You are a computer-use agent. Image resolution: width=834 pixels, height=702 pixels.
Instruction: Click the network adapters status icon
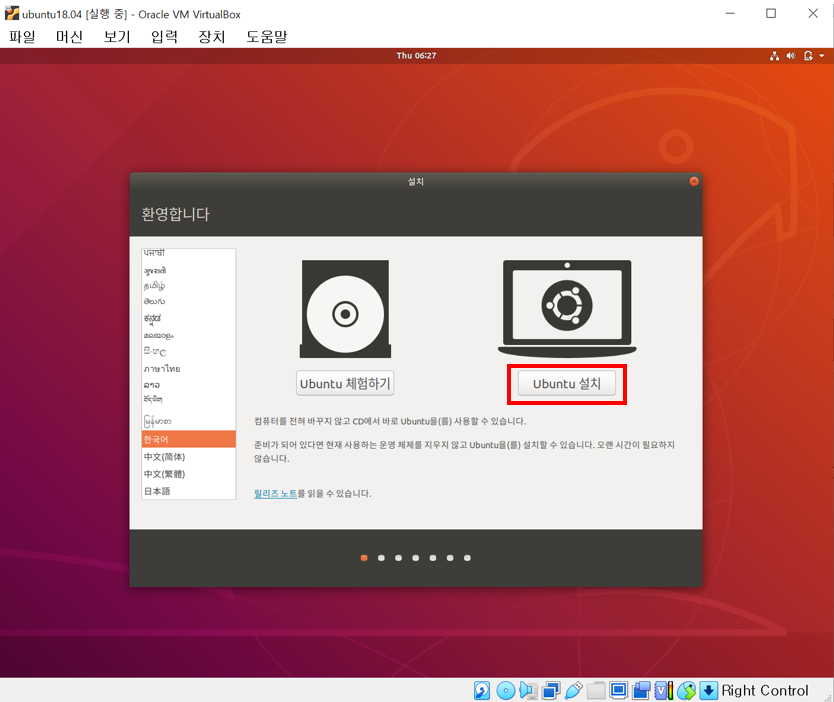pos(551,690)
